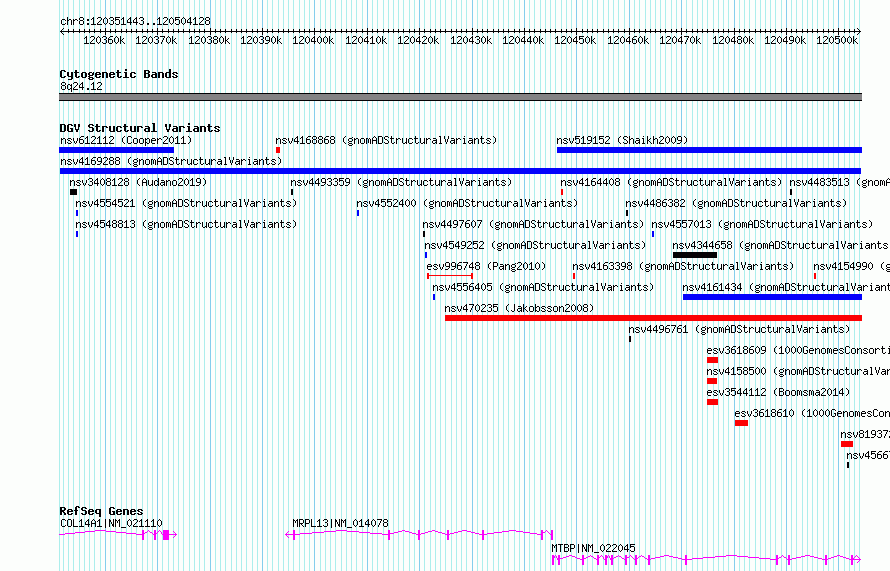Open the nsv4497607 variant label

533,224
